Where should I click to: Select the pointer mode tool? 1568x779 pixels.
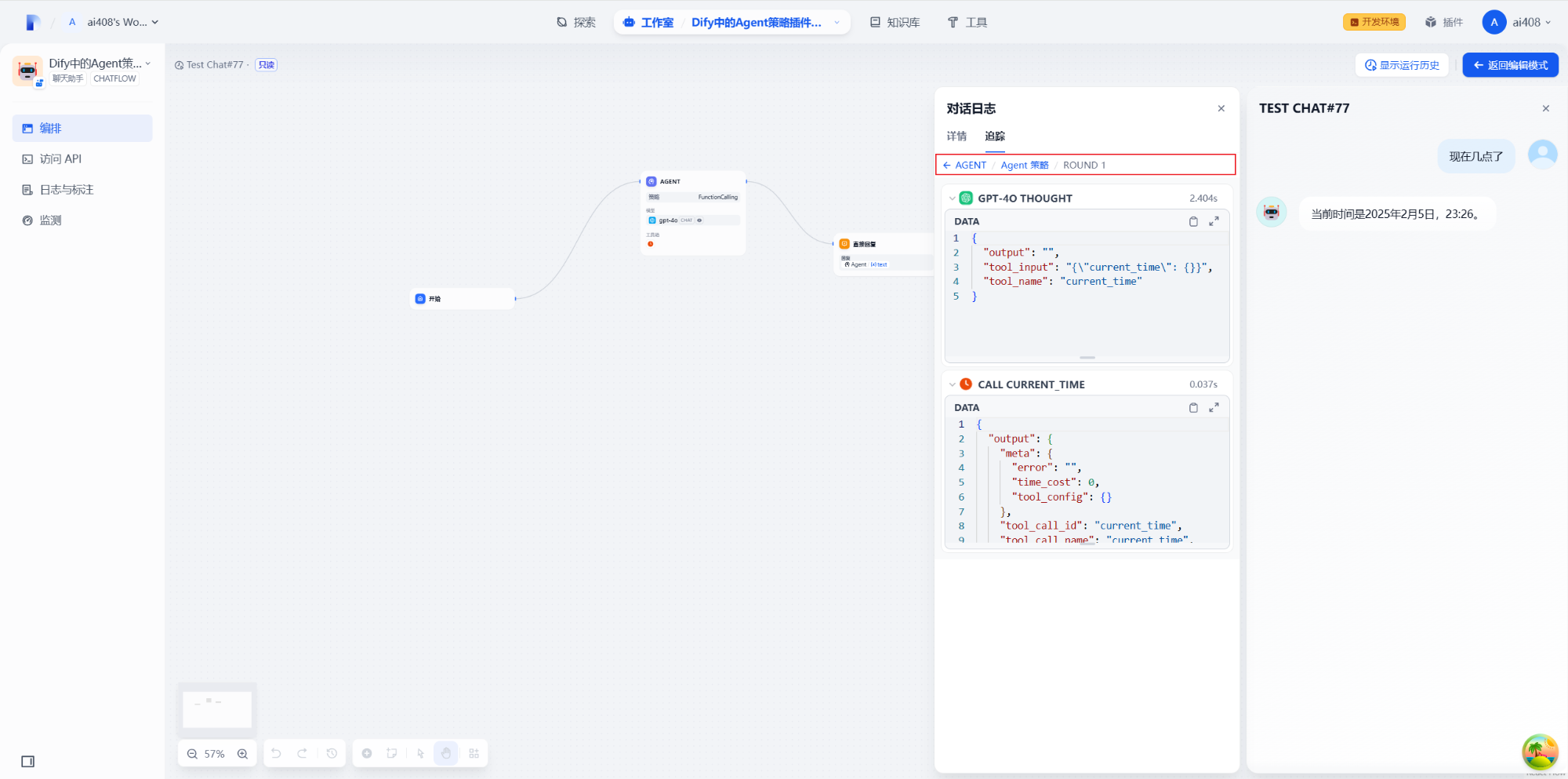(x=420, y=753)
